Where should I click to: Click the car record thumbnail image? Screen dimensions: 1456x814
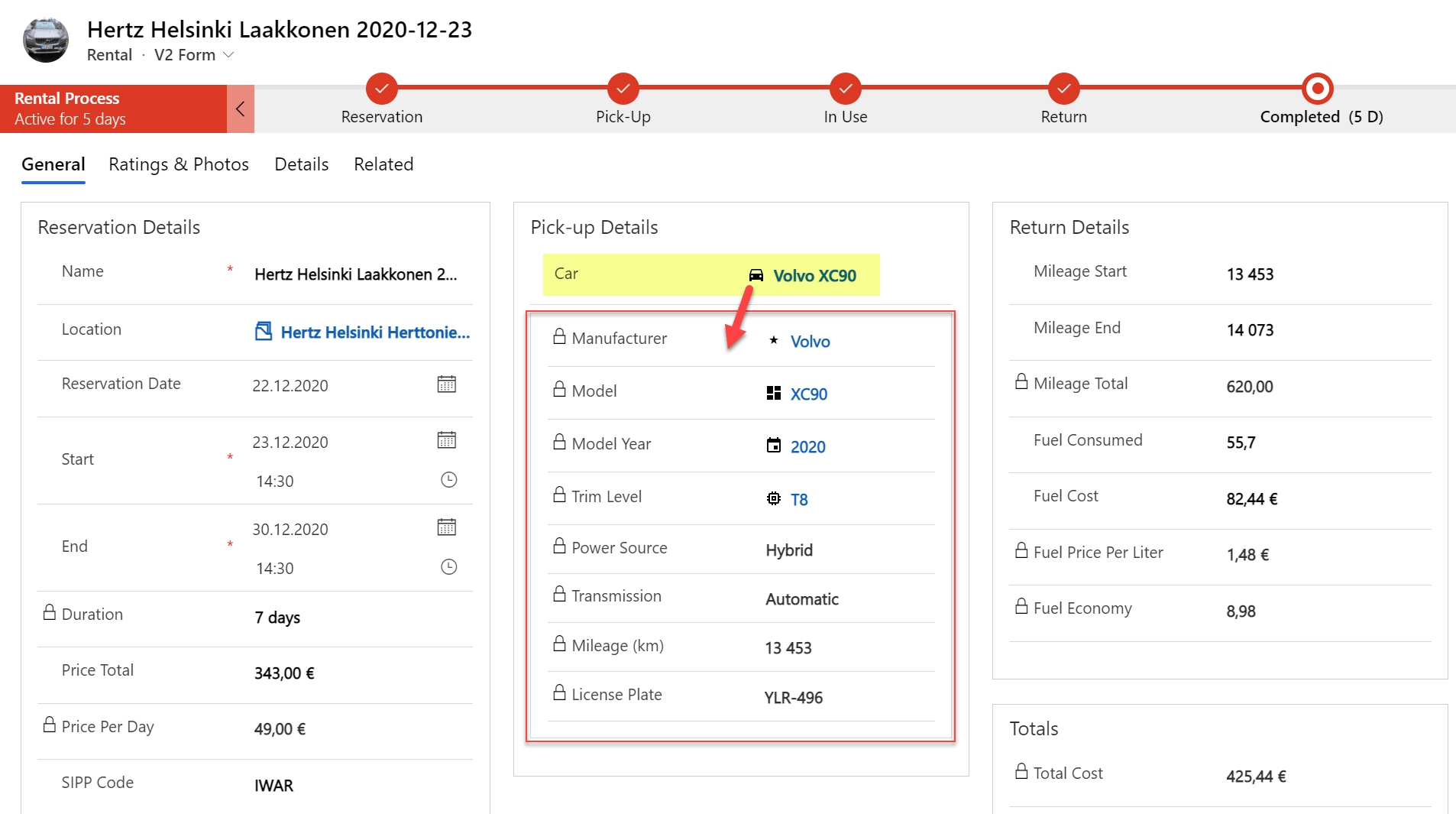point(46,40)
